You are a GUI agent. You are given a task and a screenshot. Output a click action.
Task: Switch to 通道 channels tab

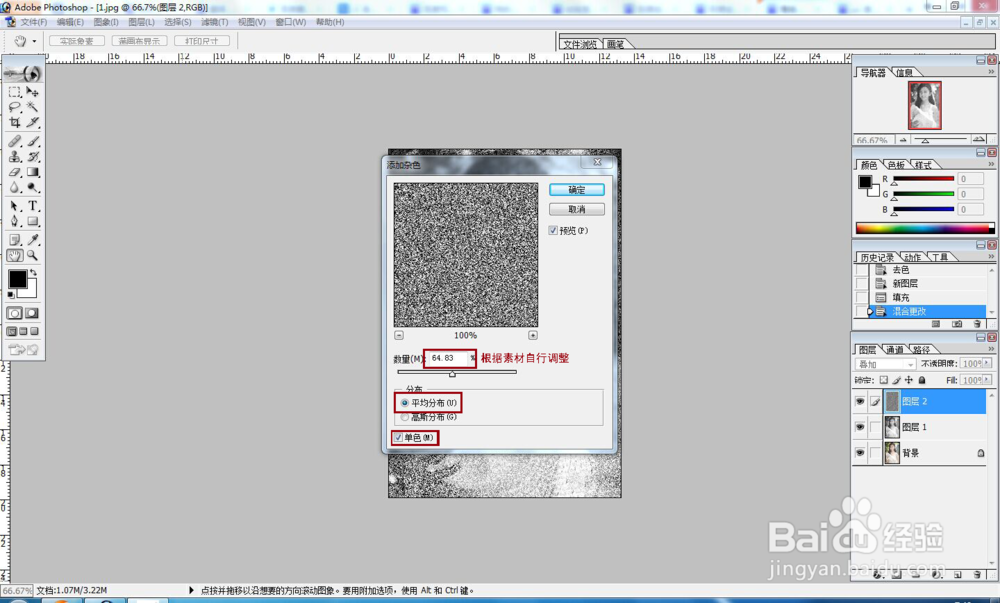(894, 350)
